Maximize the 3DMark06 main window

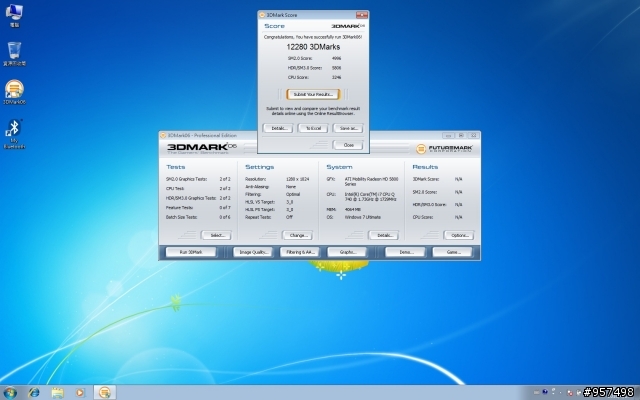[461, 135]
